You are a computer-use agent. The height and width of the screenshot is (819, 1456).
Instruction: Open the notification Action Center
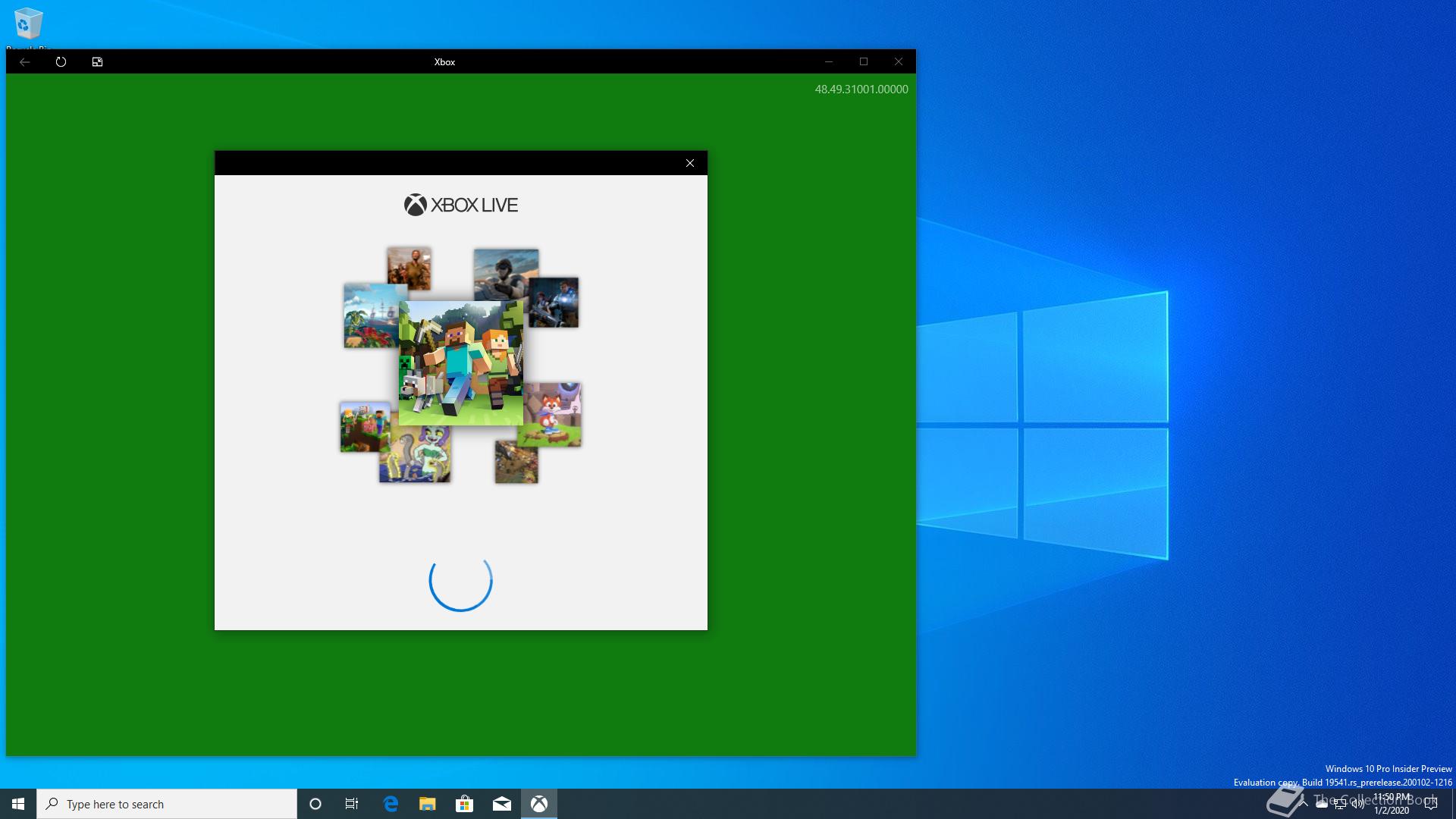click(x=1432, y=804)
